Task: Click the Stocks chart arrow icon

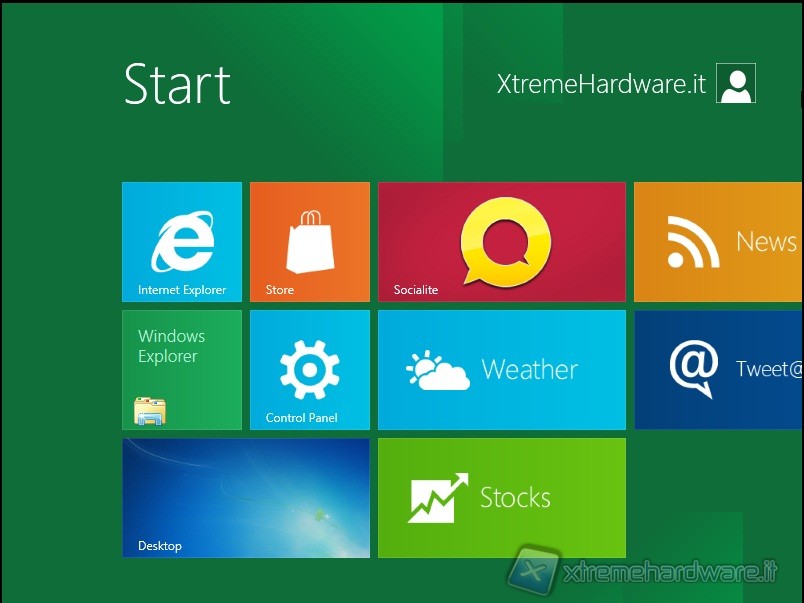Action: tap(438, 498)
